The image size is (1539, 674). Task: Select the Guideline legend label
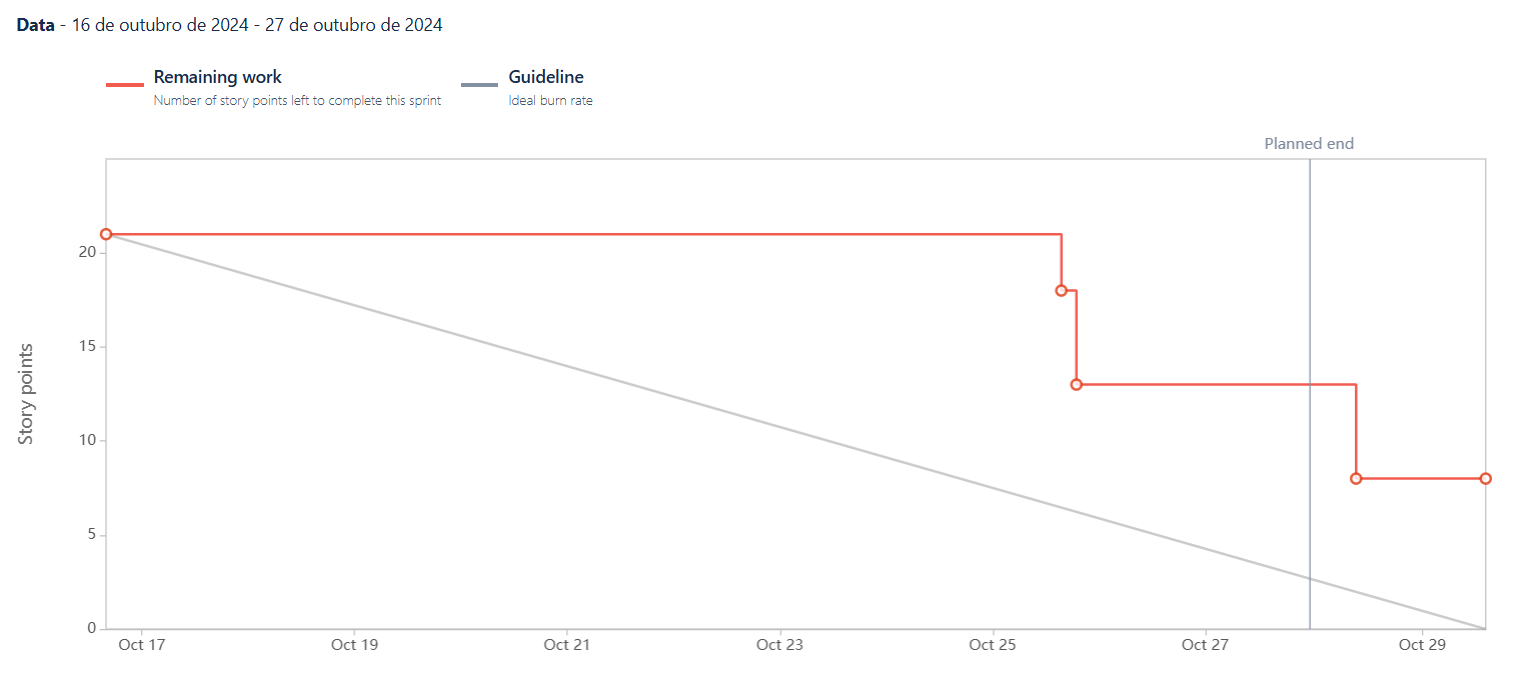546,77
